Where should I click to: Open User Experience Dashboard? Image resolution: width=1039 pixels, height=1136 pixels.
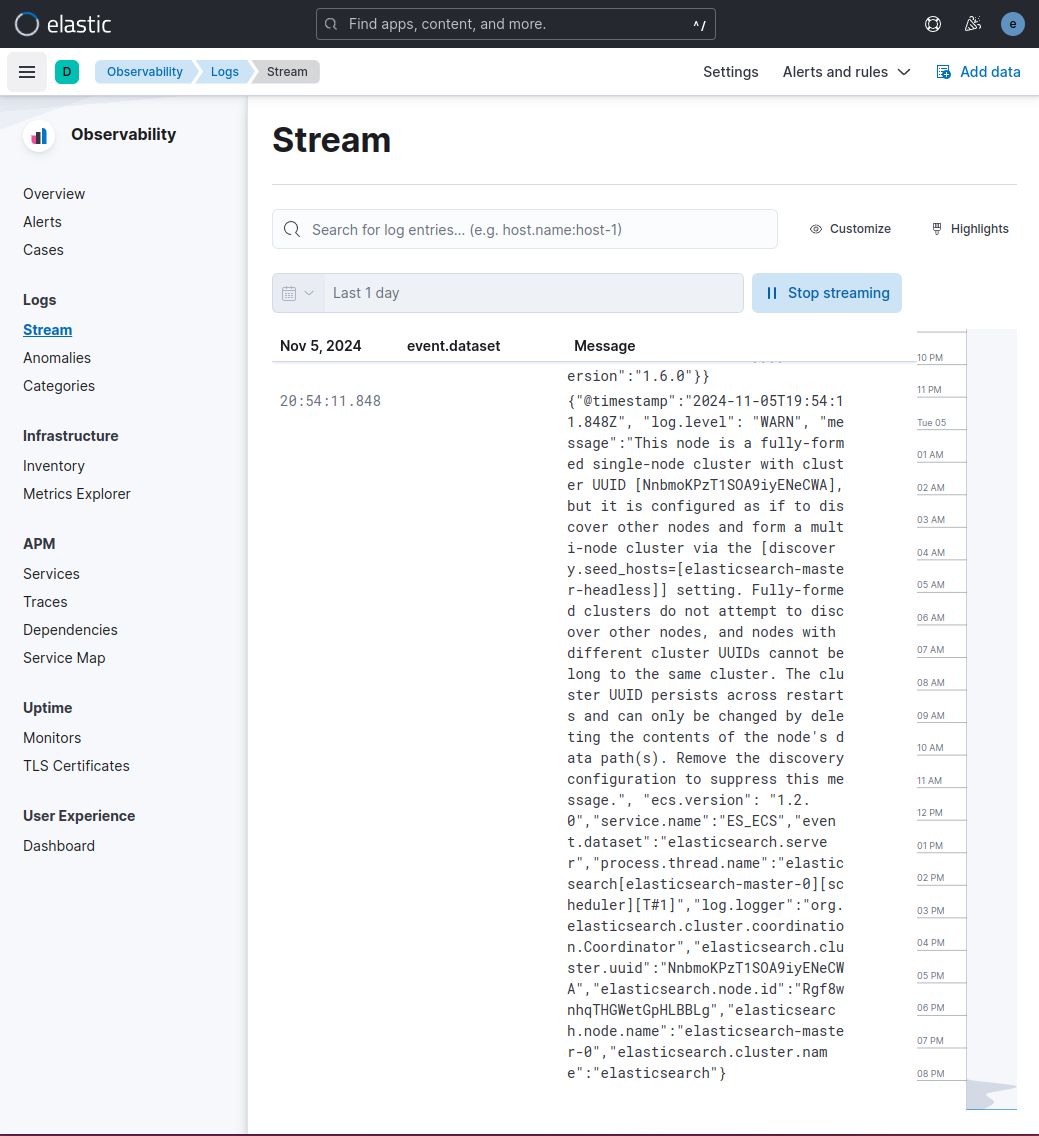click(x=59, y=846)
